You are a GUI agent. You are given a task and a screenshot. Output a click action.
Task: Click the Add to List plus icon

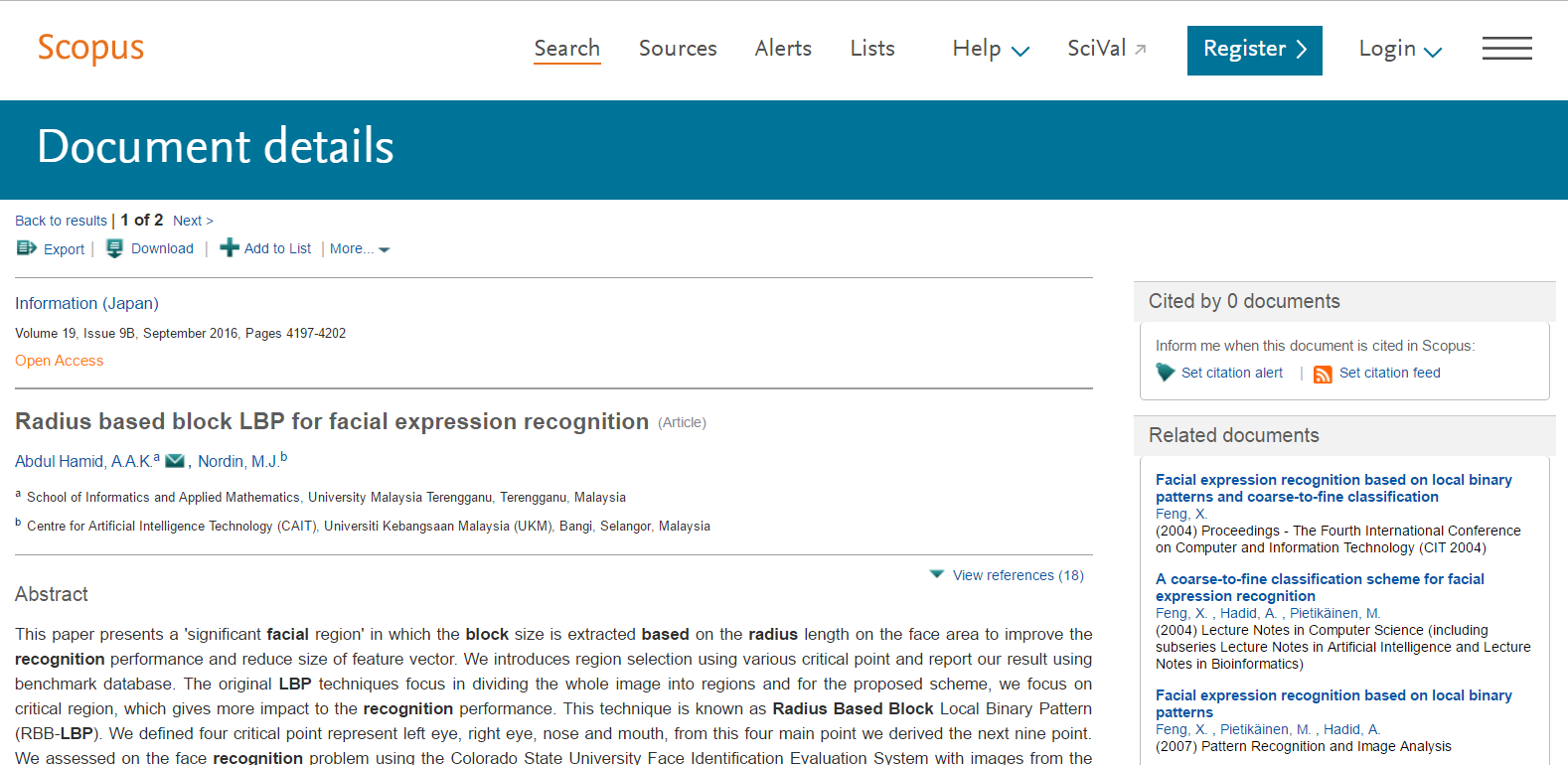[x=230, y=248]
